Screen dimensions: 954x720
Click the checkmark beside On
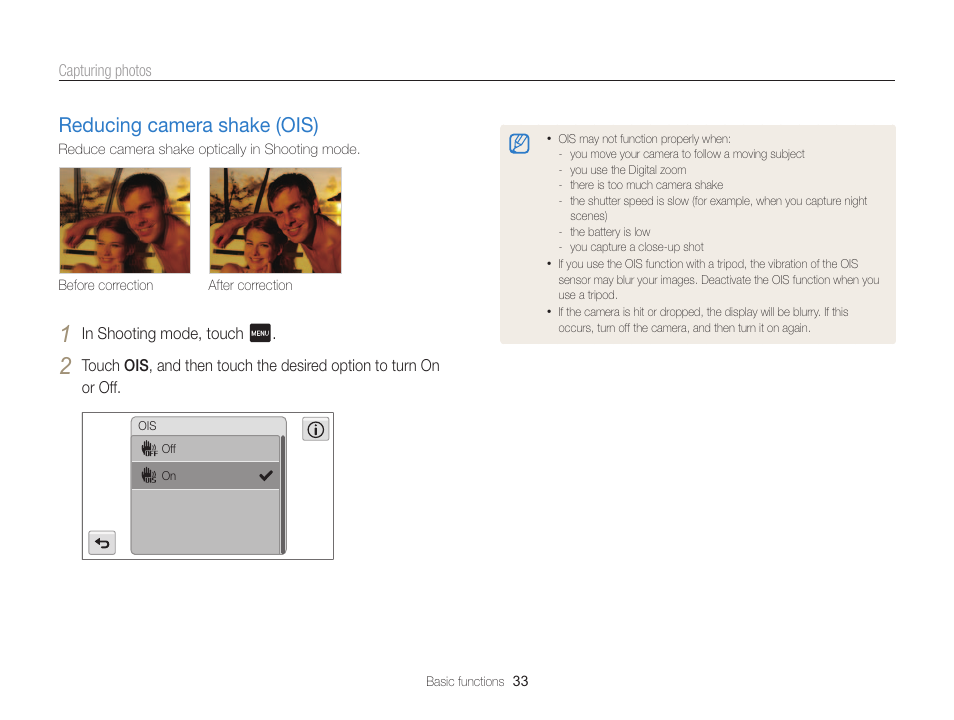pos(266,476)
